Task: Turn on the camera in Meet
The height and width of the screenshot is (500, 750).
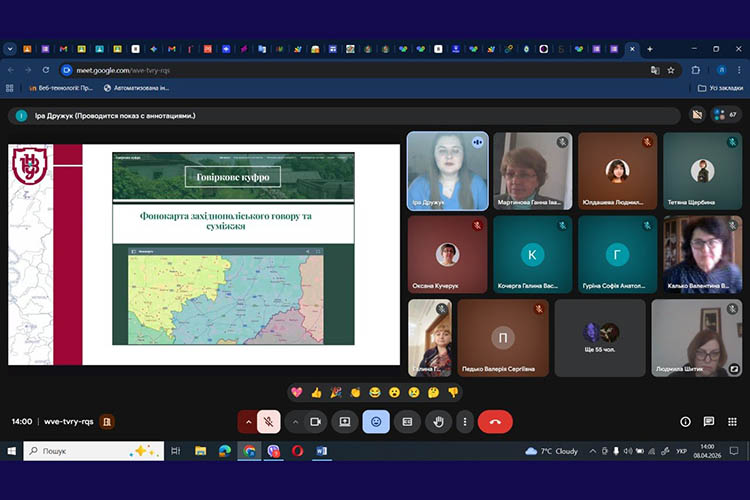Action: [x=315, y=422]
